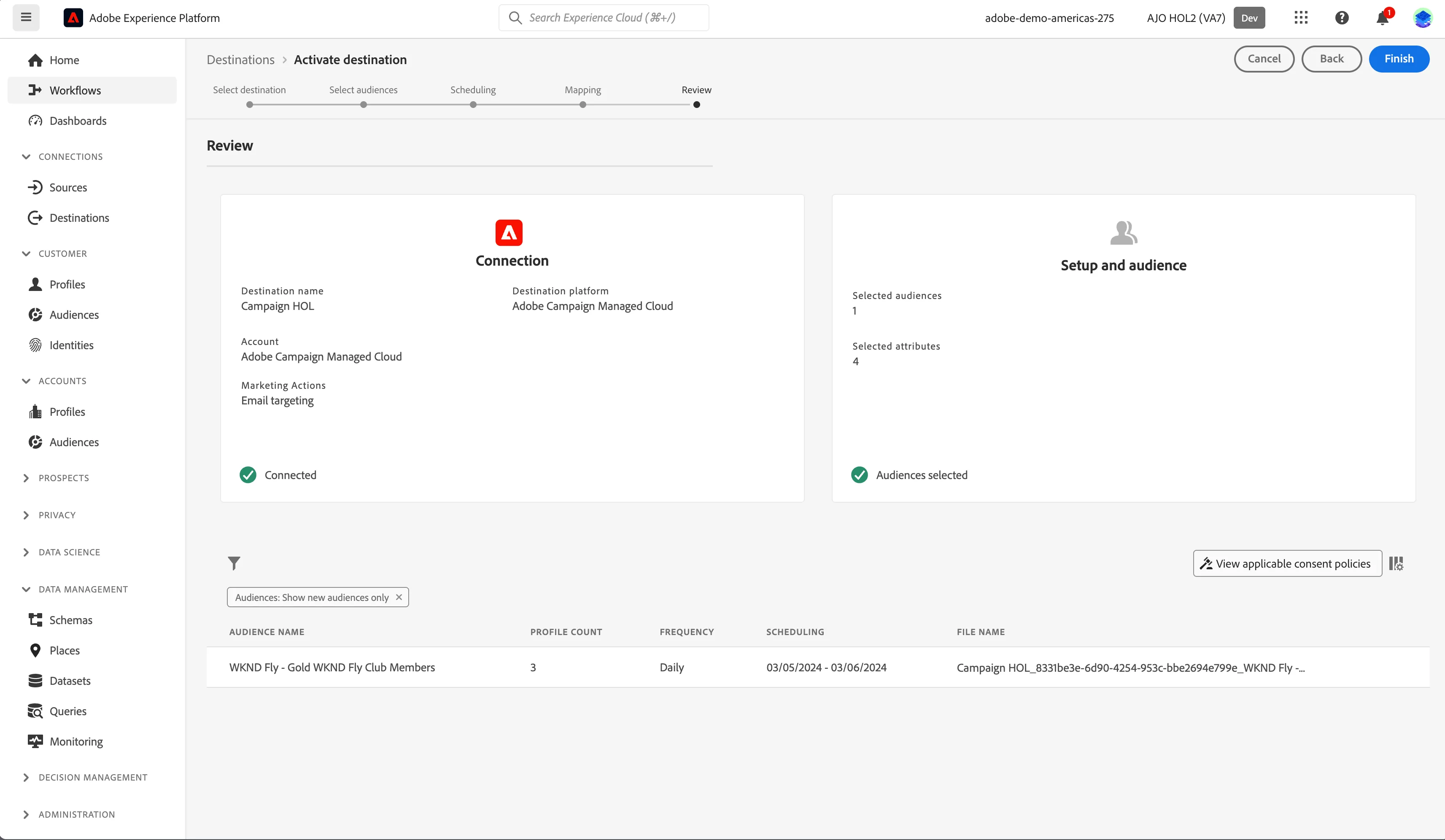This screenshot has width=1445, height=840.
Task: Click the Destinations breadcrumb link
Action: click(x=240, y=59)
